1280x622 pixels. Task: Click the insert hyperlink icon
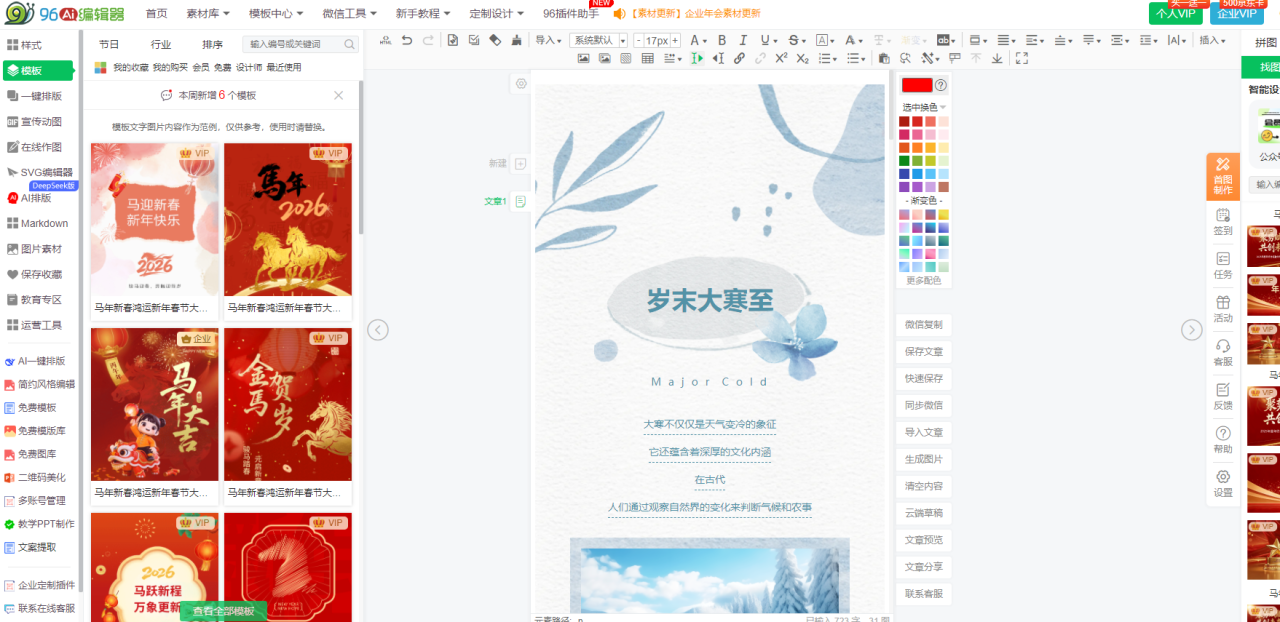(x=739, y=58)
